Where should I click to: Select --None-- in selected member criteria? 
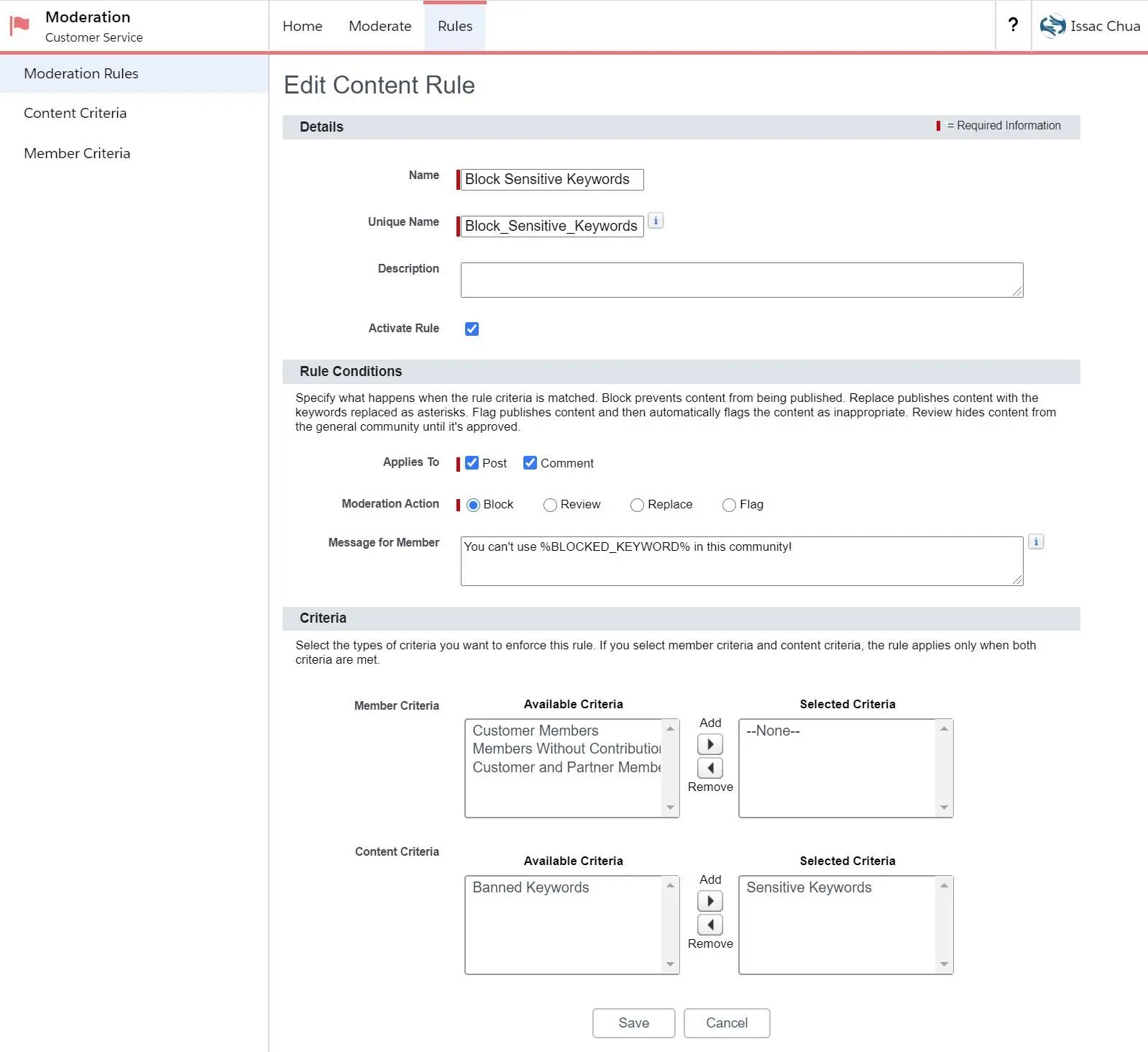pyautogui.click(x=773, y=731)
